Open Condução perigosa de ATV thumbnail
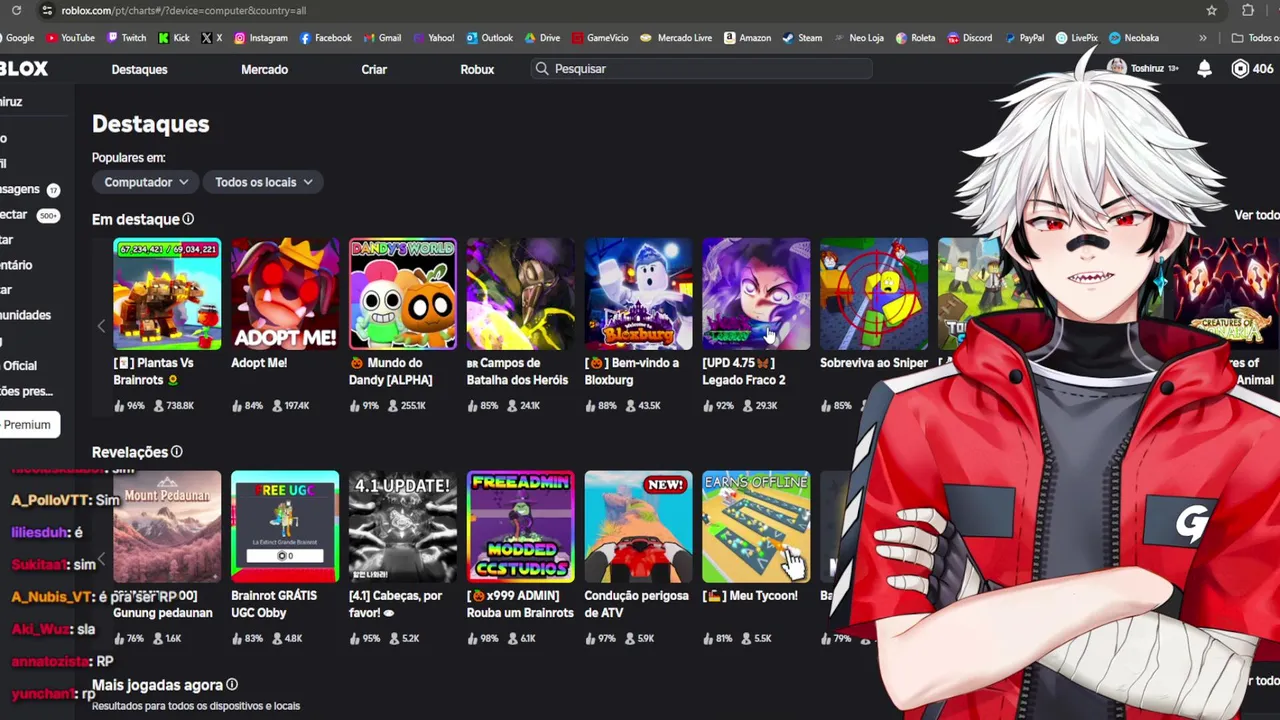The width and height of the screenshot is (1280, 720). point(638,527)
